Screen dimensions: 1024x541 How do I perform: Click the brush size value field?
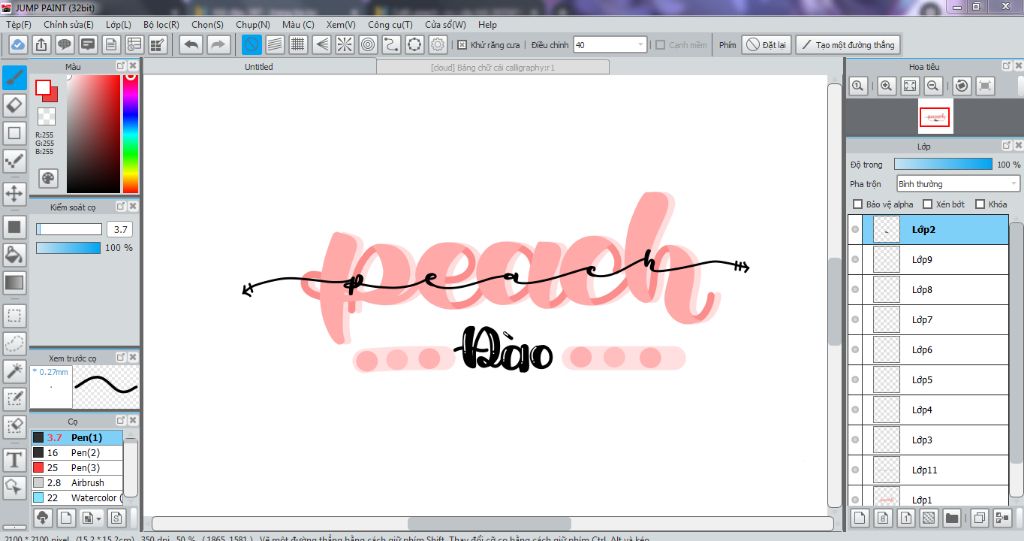click(120, 229)
